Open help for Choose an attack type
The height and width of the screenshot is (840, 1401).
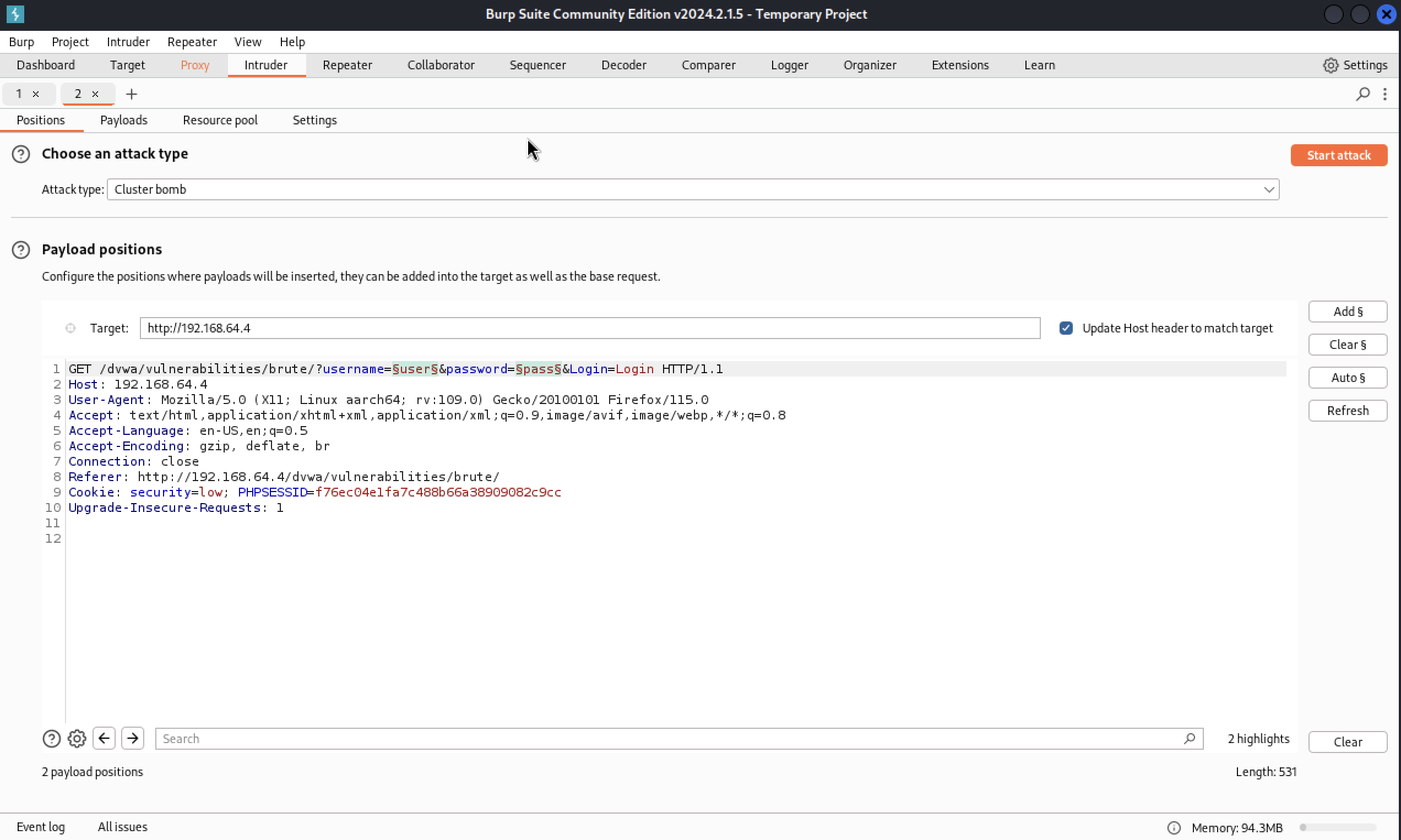pos(21,154)
